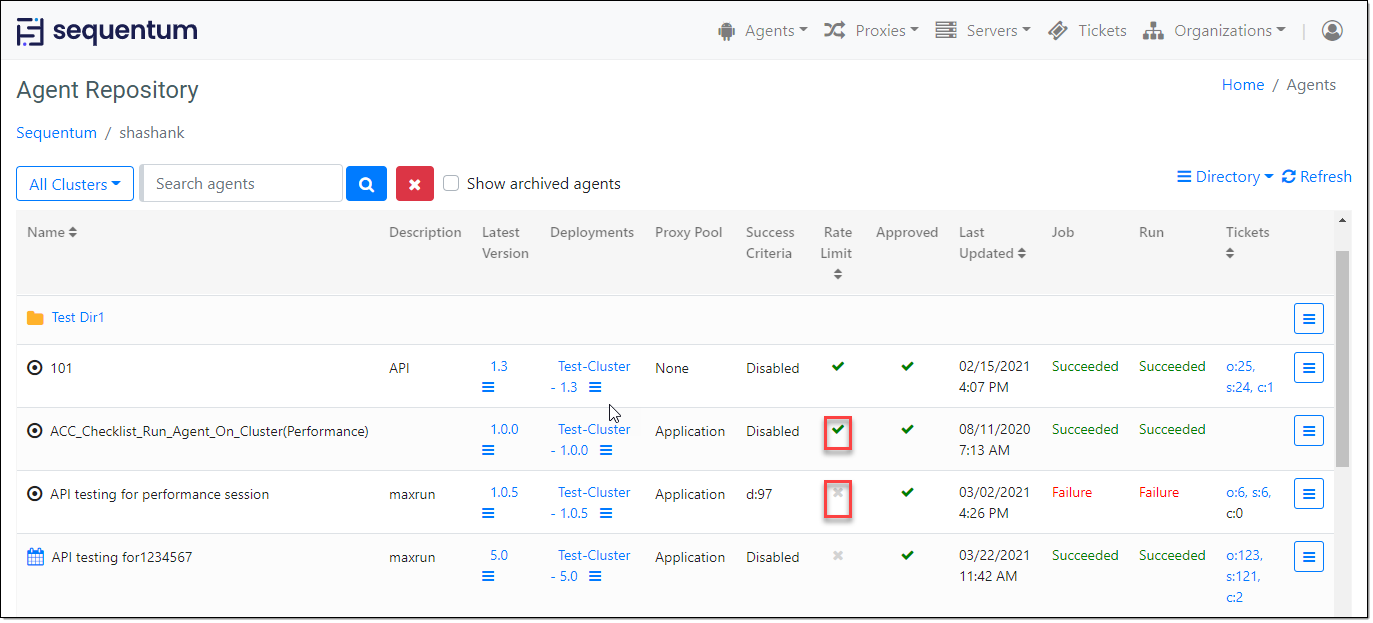Click the user profile avatar icon
Image resolution: width=1373 pixels, height=623 pixels.
click(x=1332, y=31)
